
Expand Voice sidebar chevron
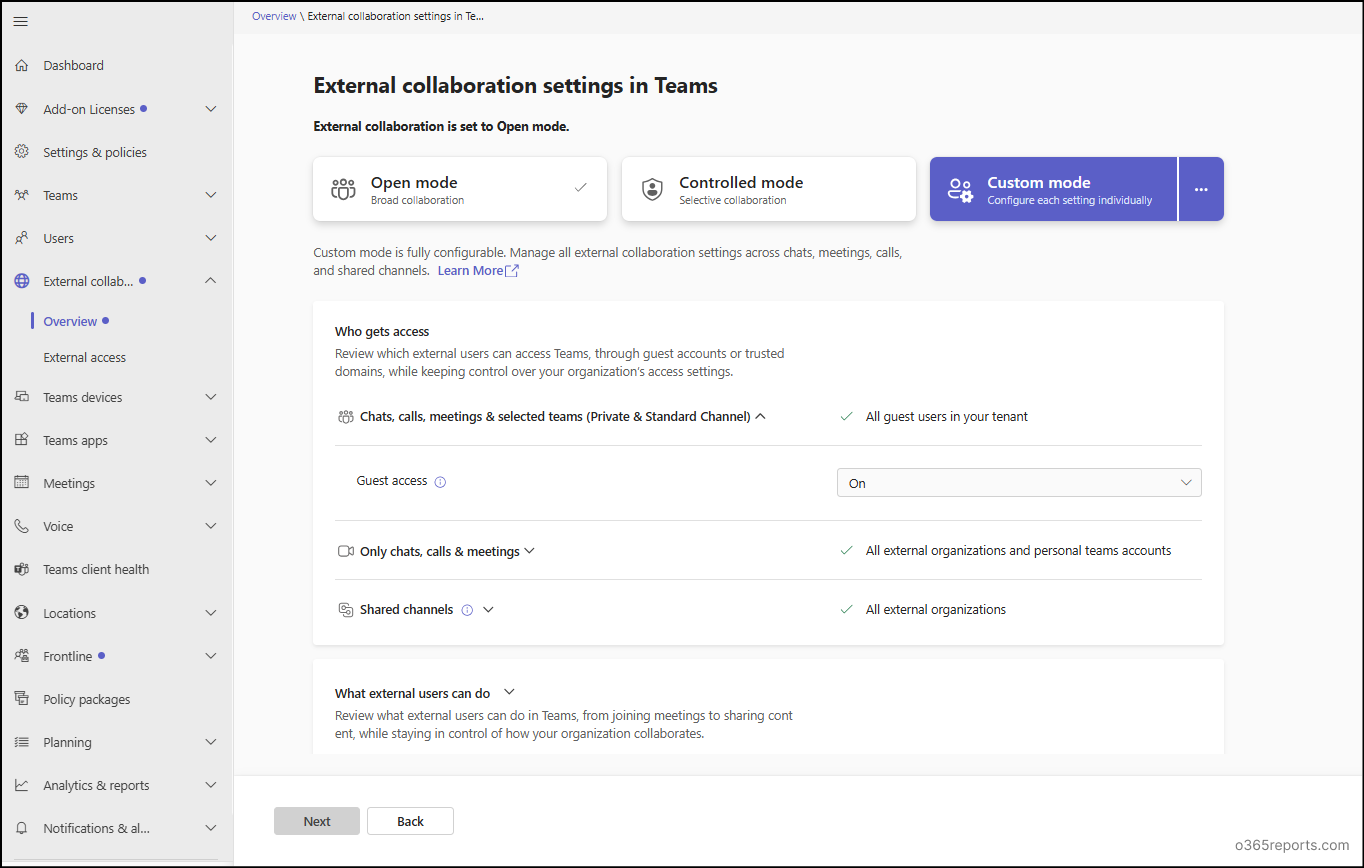(x=211, y=526)
